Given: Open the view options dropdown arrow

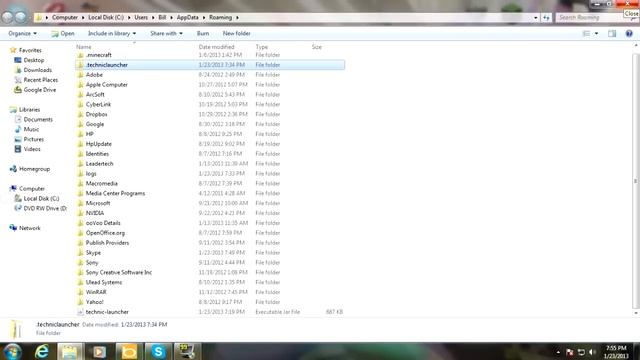Looking at the screenshot, I should click(x=596, y=33).
